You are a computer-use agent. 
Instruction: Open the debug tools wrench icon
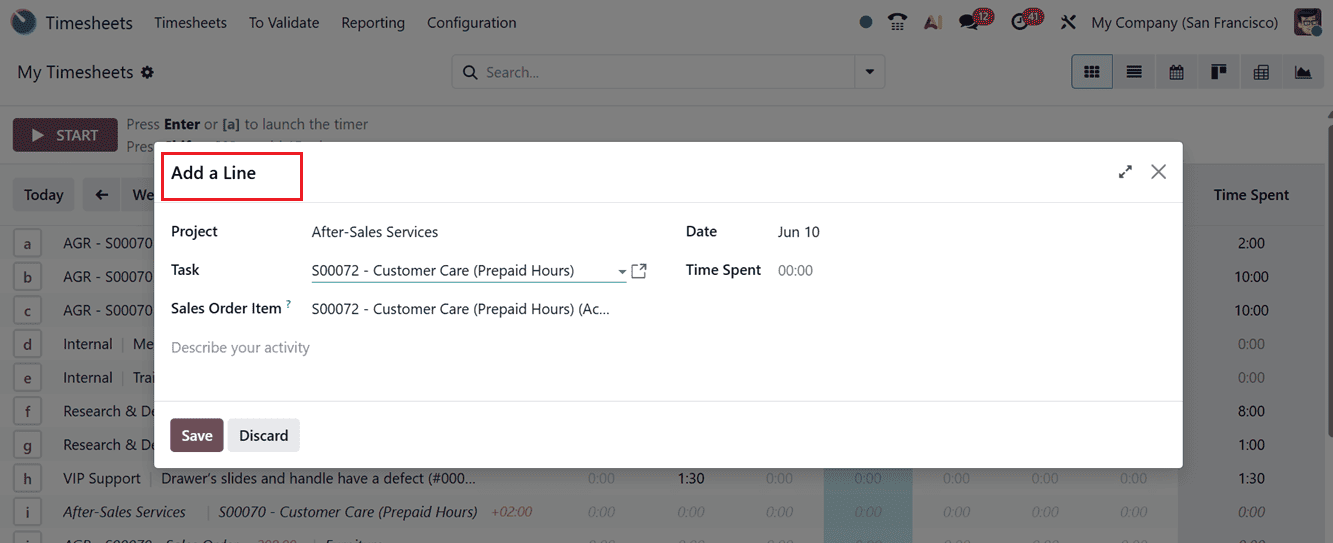coord(1068,22)
